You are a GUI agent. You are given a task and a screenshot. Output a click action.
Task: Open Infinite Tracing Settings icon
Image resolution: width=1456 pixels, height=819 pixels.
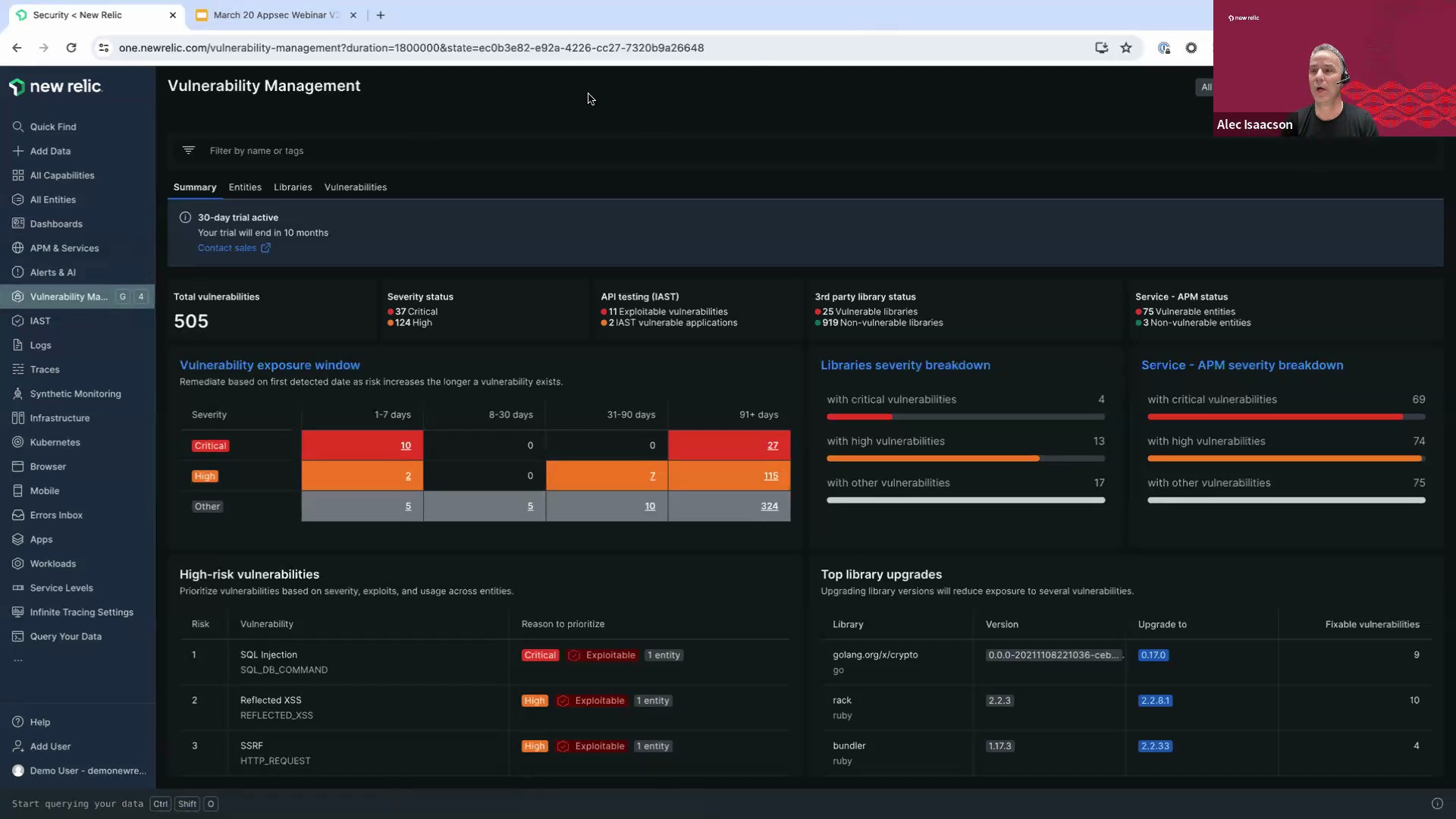[18, 612]
